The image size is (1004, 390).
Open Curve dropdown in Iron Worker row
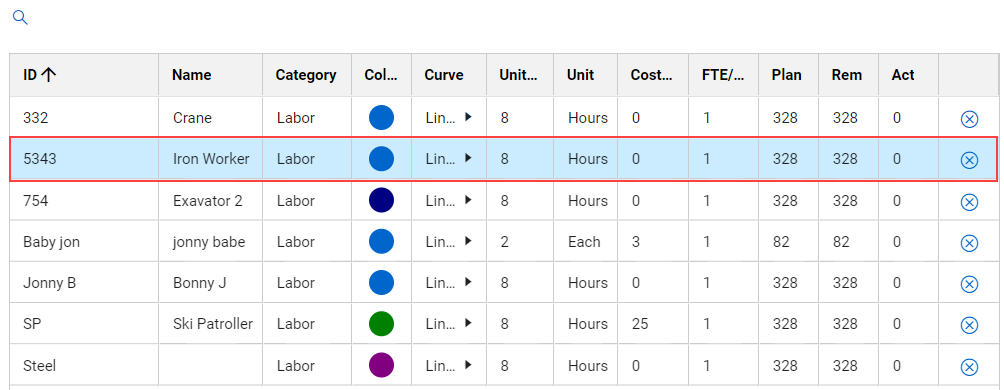point(468,158)
